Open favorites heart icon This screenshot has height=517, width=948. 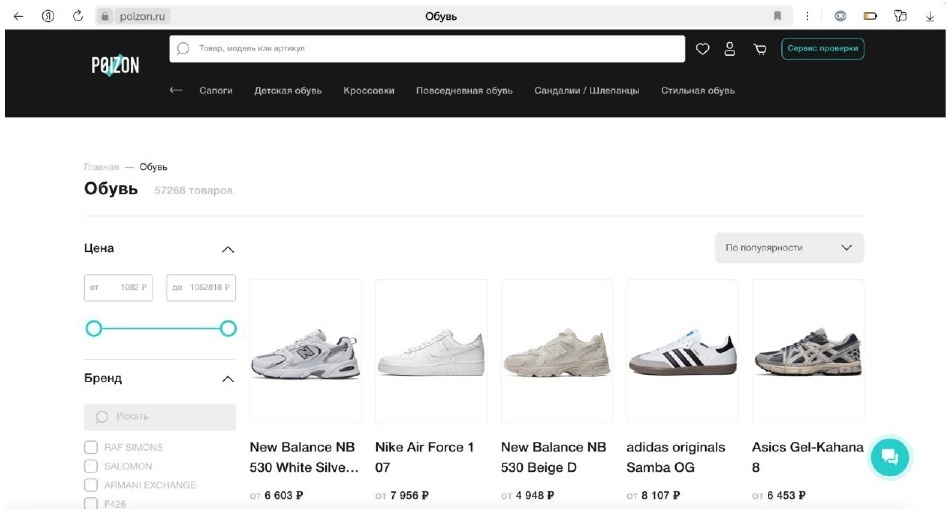[702, 49]
